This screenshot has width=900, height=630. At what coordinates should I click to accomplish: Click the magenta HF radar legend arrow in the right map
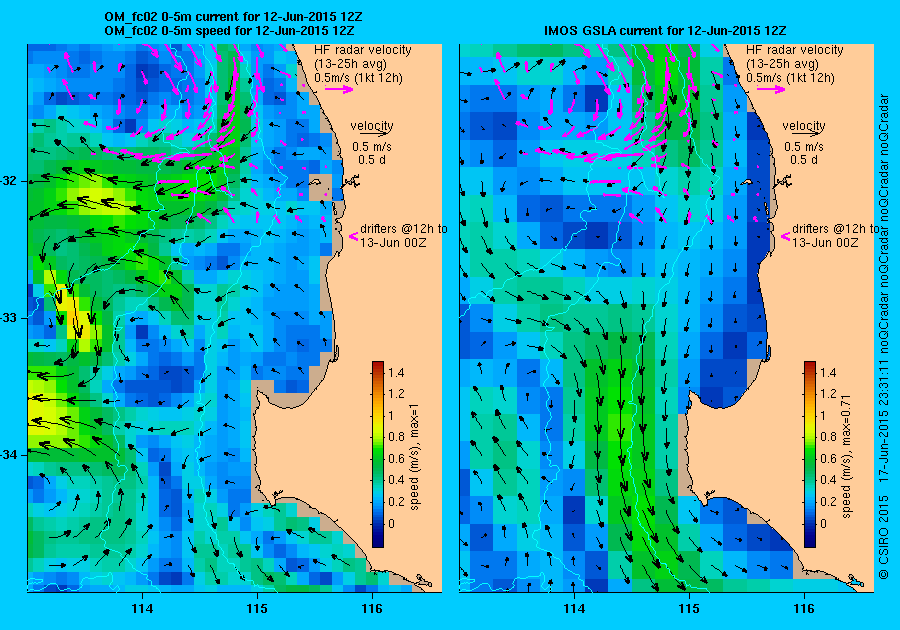[x=771, y=88]
